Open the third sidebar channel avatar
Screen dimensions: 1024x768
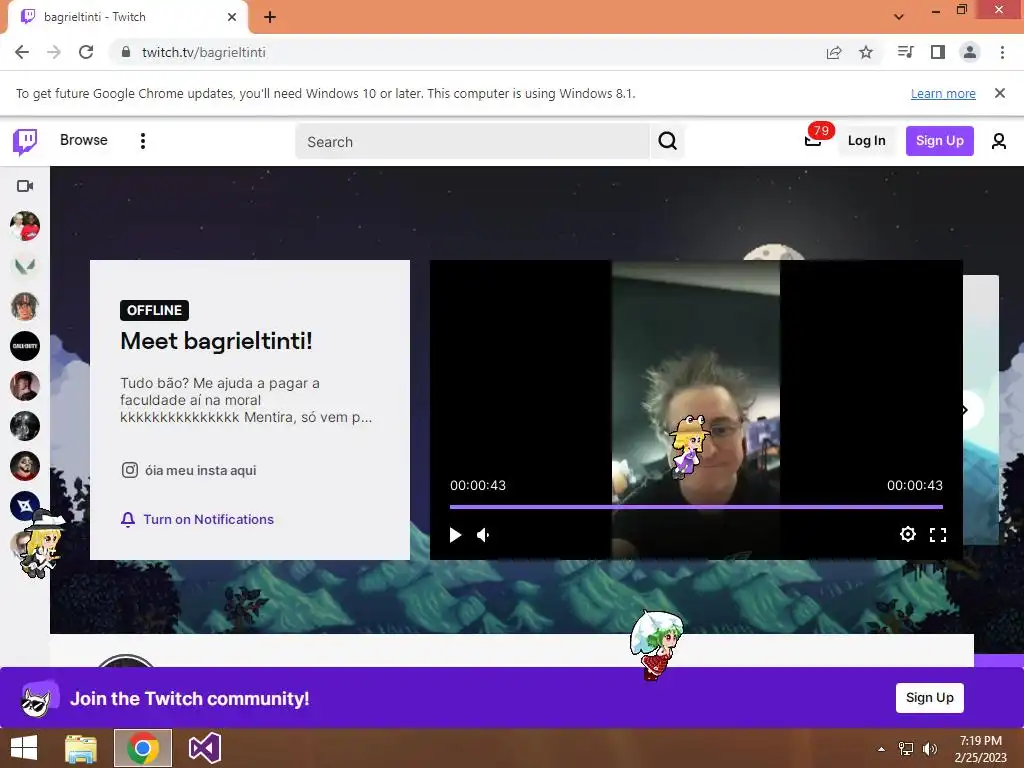(25, 306)
